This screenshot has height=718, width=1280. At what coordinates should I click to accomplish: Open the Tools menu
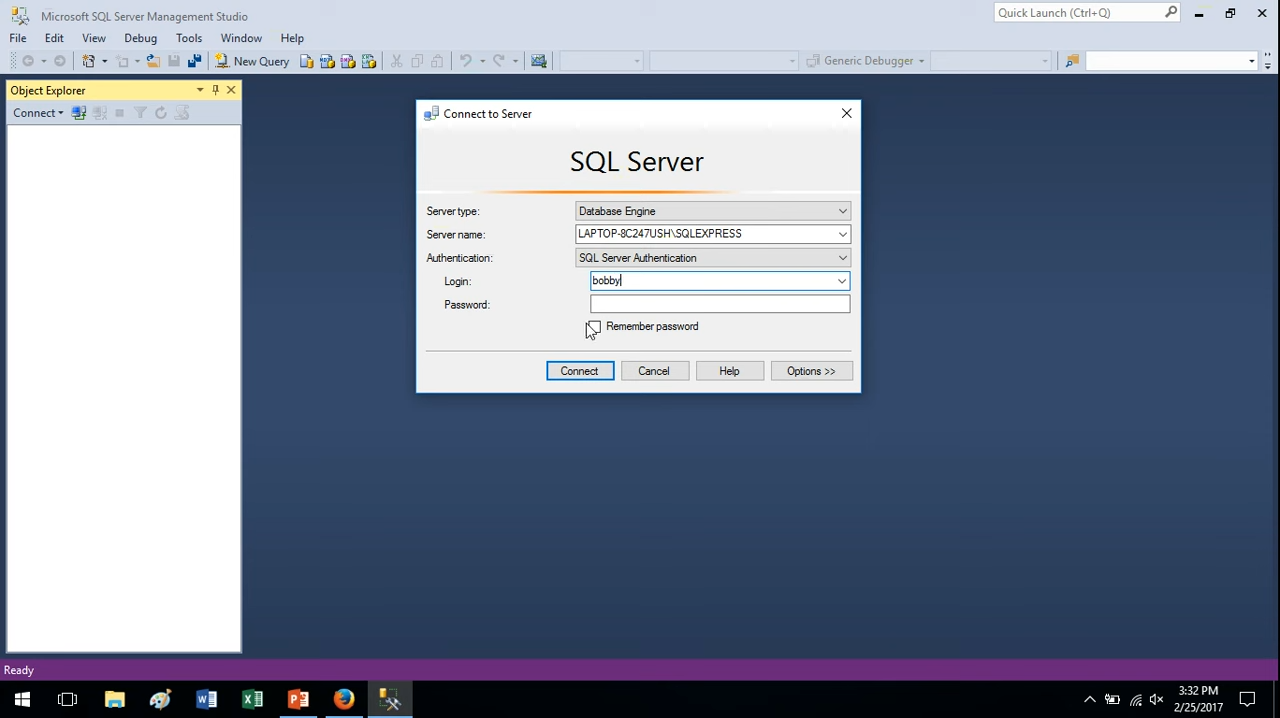click(x=189, y=38)
